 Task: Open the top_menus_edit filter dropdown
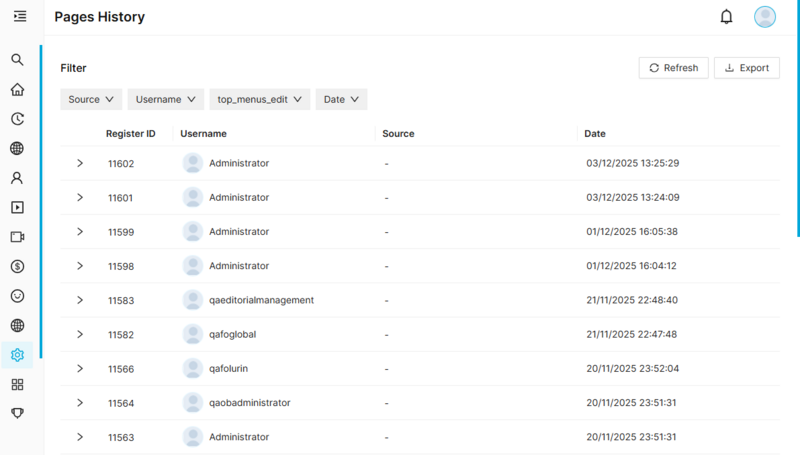click(260, 99)
